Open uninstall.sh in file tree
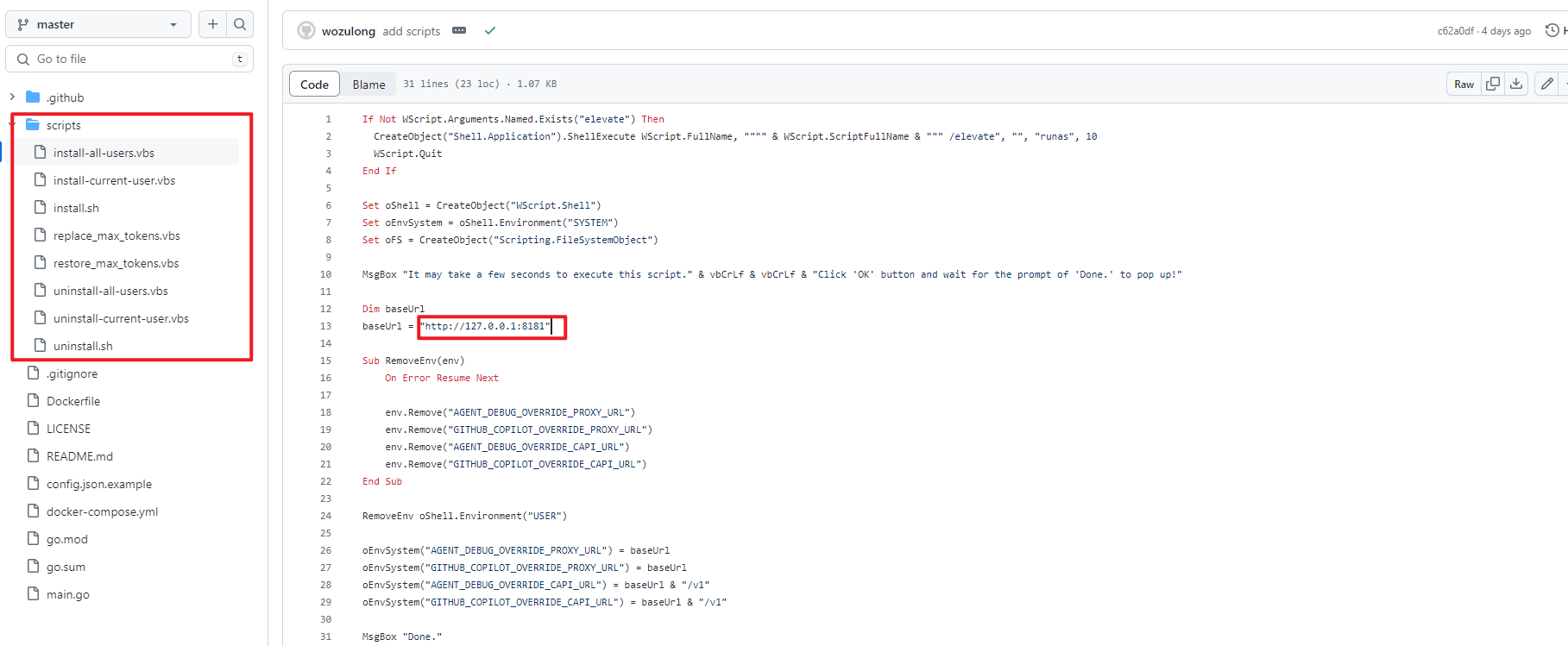The image size is (1568, 646). coord(83,346)
